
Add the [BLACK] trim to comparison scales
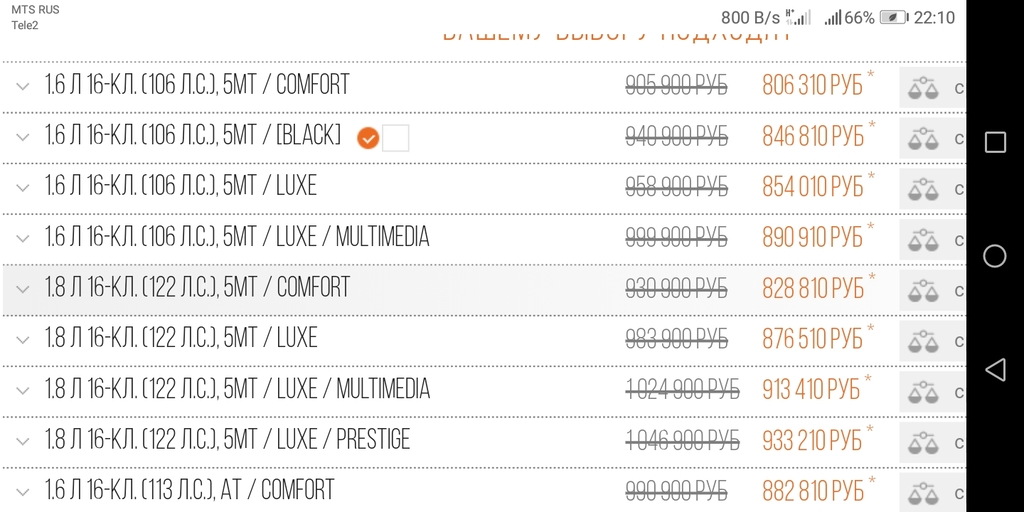[x=923, y=138]
